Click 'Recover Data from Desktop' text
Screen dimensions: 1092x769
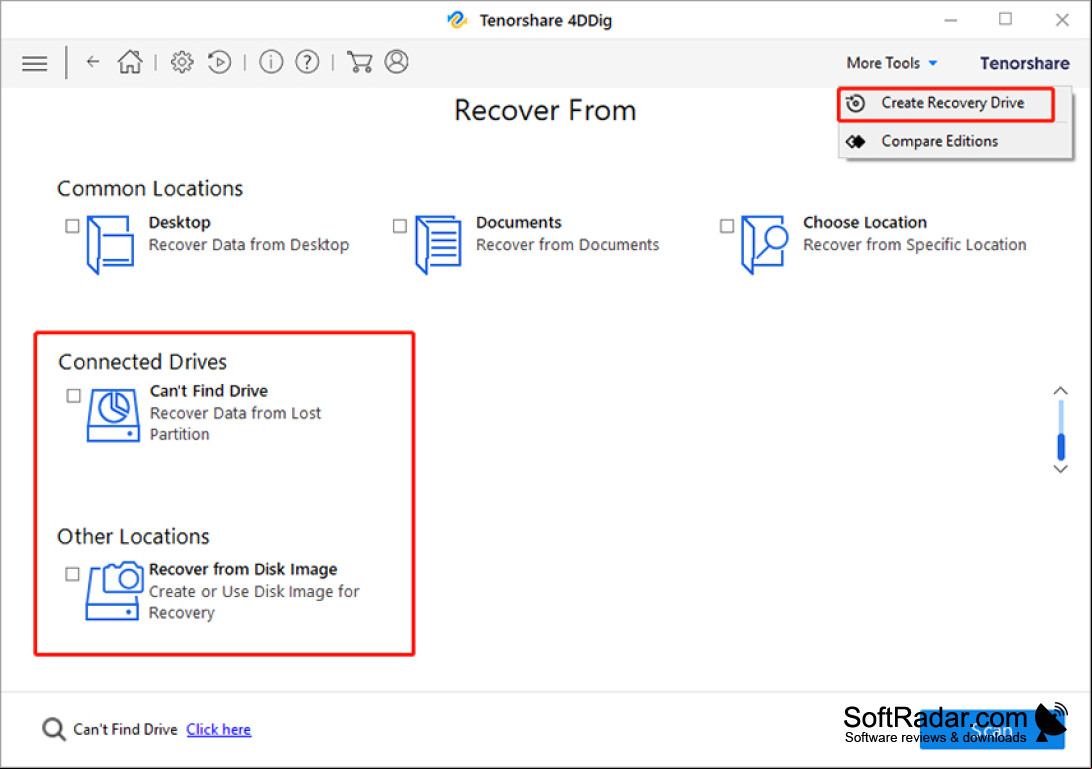point(249,245)
